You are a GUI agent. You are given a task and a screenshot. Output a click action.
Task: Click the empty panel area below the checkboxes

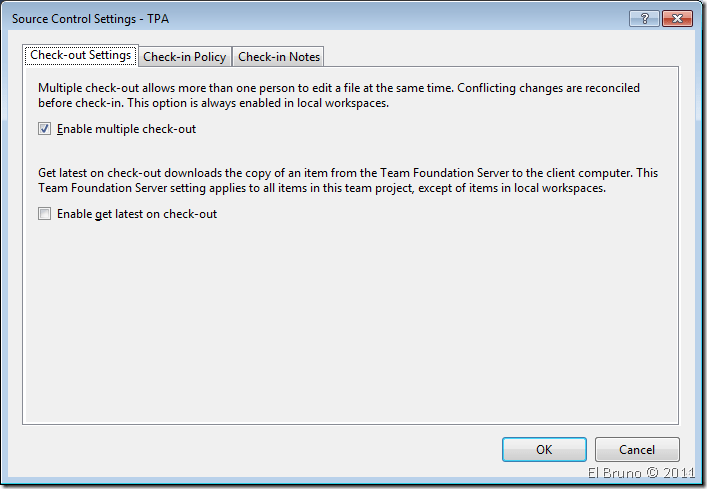pyautogui.click(x=350, y=320)
